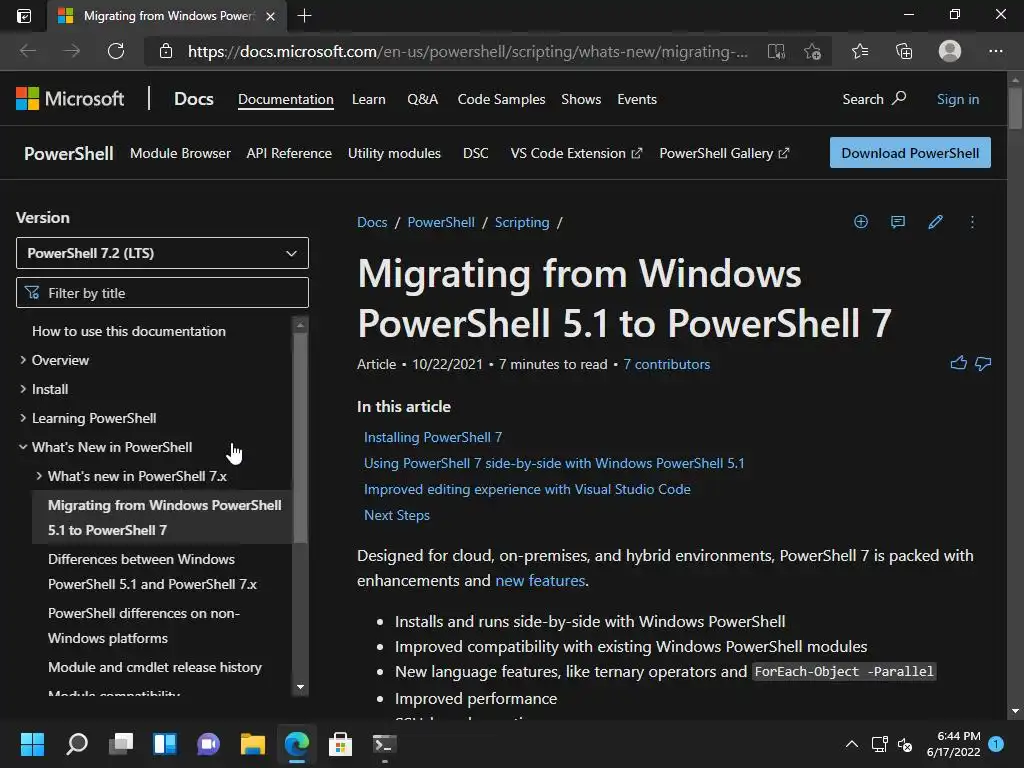Click the Edit pencil icon
This screenshot has width=1024, height=768.
[x=935, y=222]
